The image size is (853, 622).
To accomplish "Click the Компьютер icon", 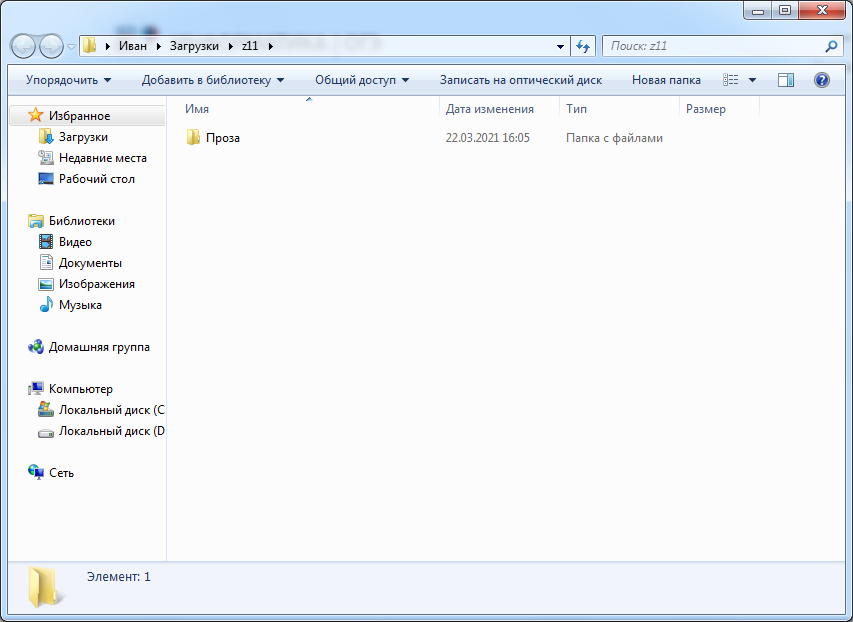I will [36, 389].
